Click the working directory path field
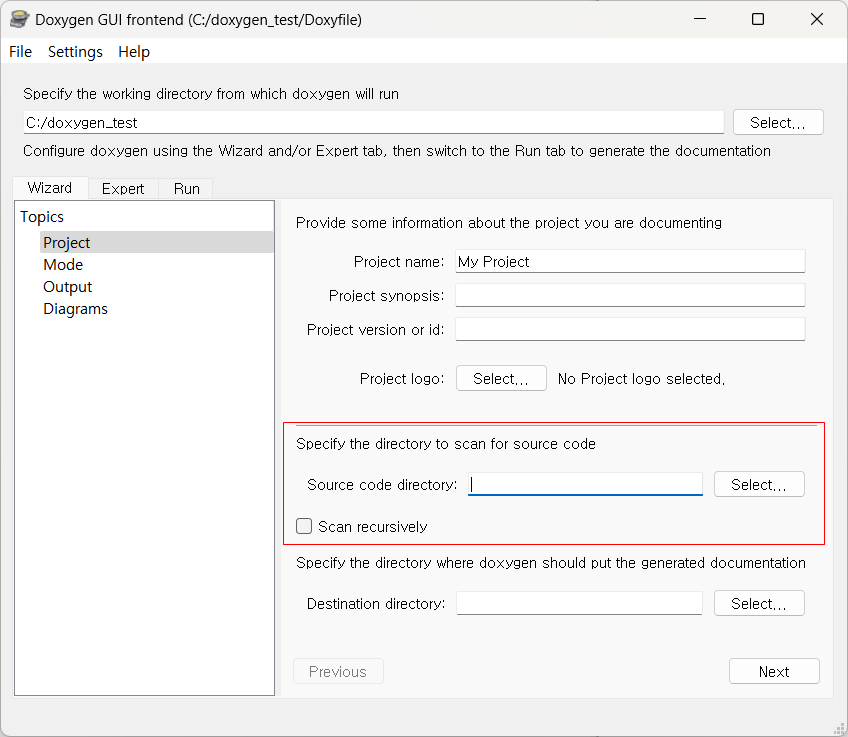 tap(374, 123)
